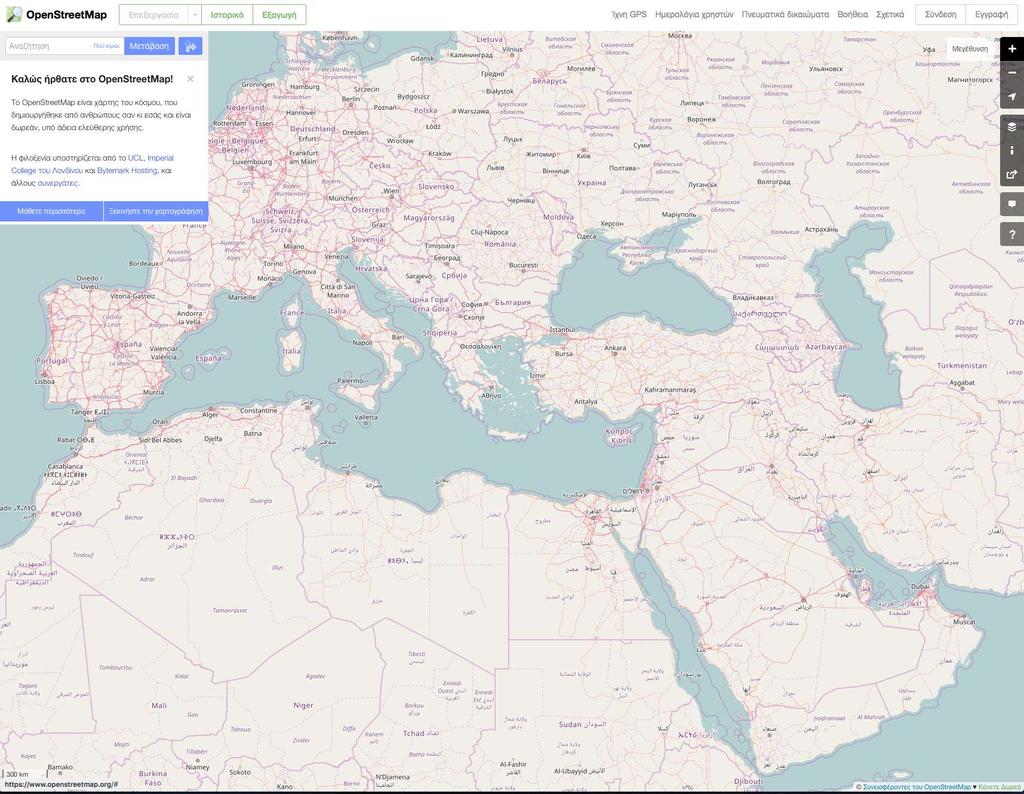Activate the query features question mark tool
Image resolution: width=1024 pixels, height=794 pixels.
(x=1012, y=234)
